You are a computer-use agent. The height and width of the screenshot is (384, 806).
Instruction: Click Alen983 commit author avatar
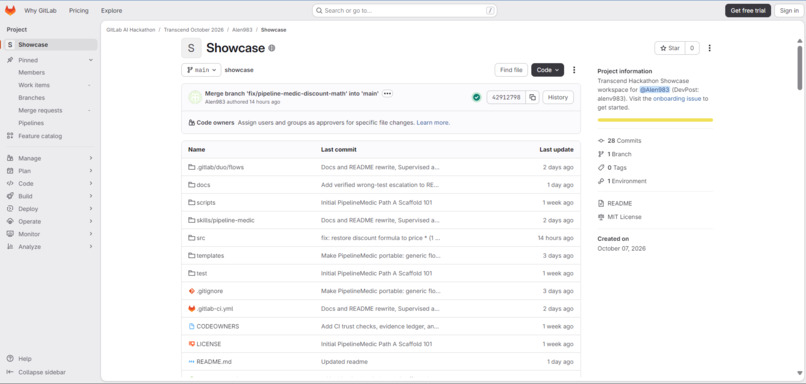pos(195,97)
